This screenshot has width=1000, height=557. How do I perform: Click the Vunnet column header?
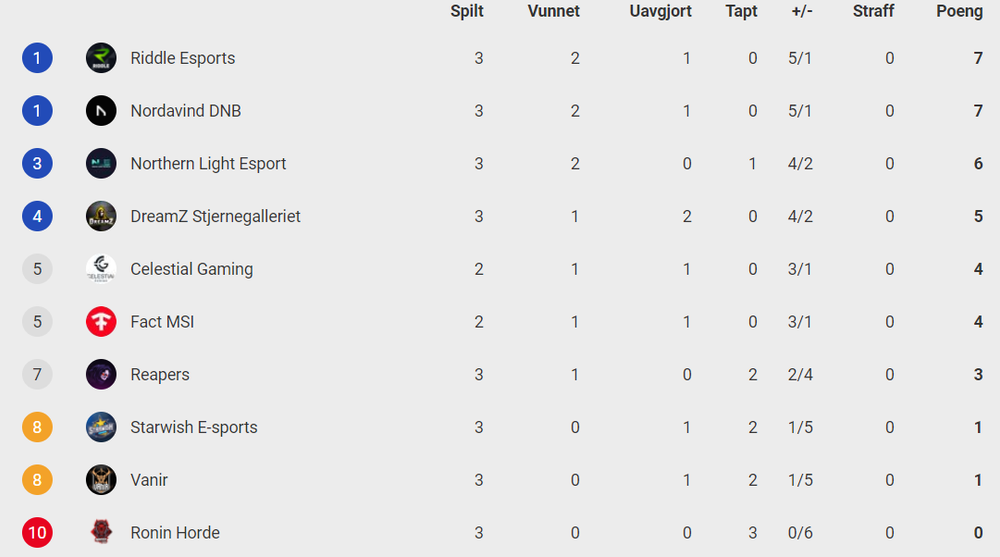(x=554, y=11)
